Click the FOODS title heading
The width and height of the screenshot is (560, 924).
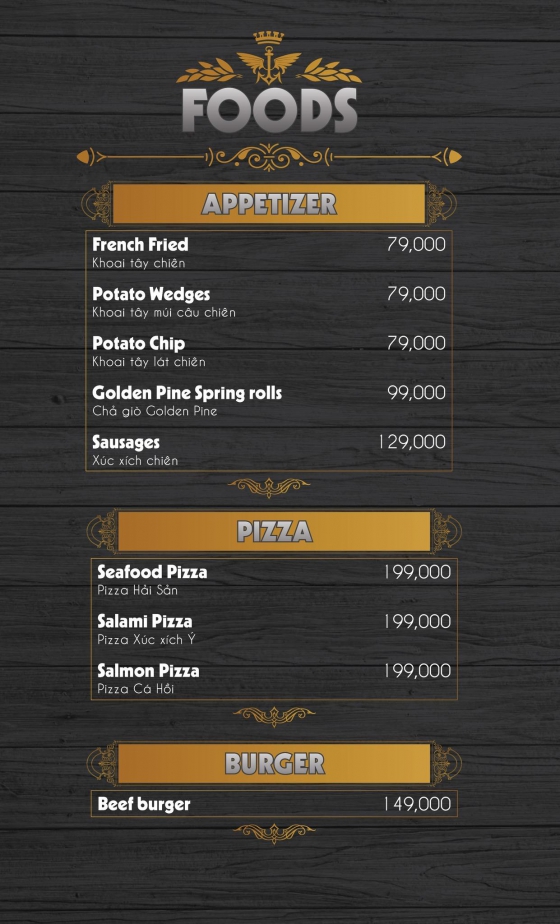[269, 110]
